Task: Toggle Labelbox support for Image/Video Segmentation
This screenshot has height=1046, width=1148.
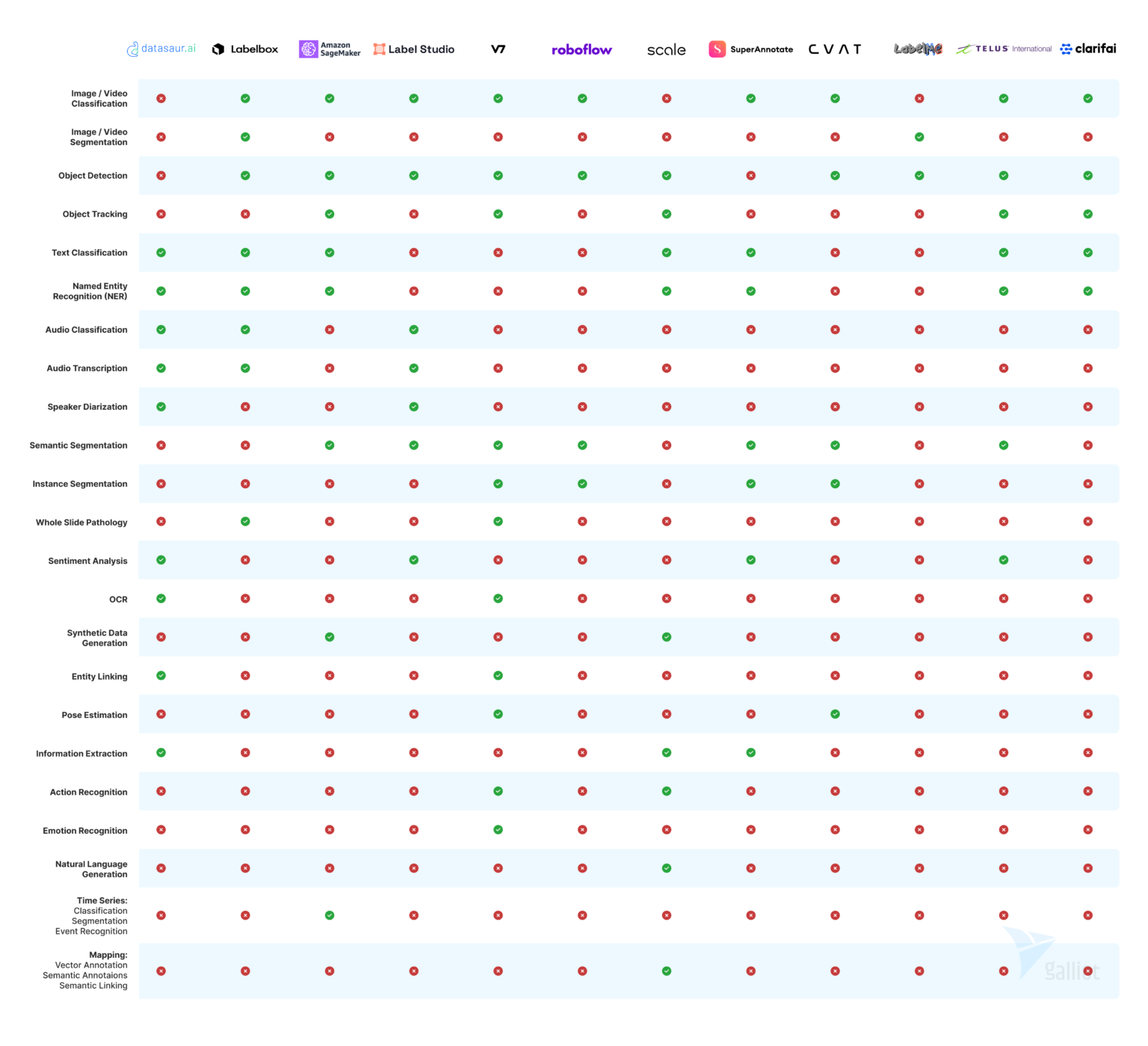Action: click(244, 137)
